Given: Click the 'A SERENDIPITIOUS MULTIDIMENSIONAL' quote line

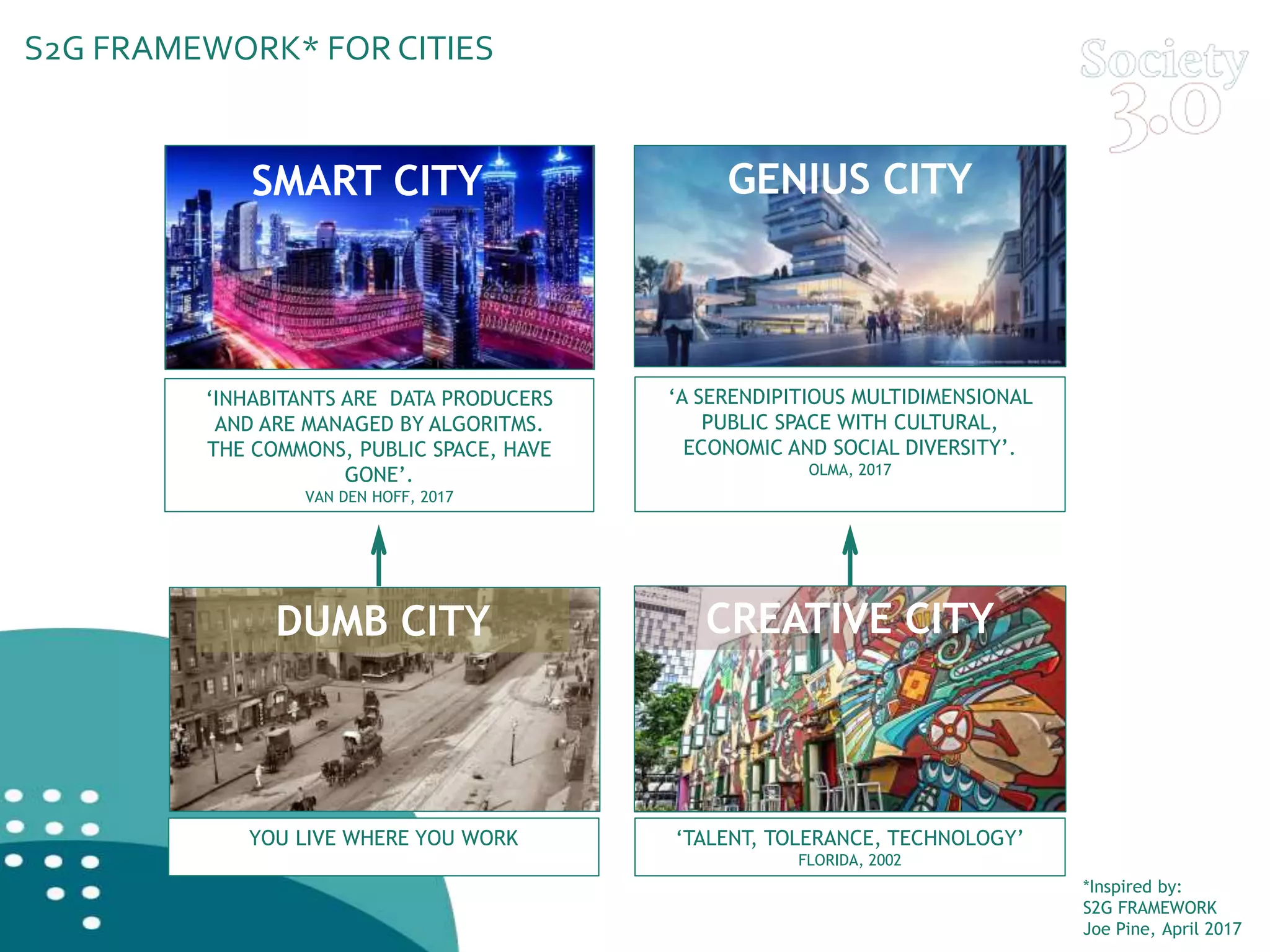Looking at the screenshot, I should pos(850,397).
